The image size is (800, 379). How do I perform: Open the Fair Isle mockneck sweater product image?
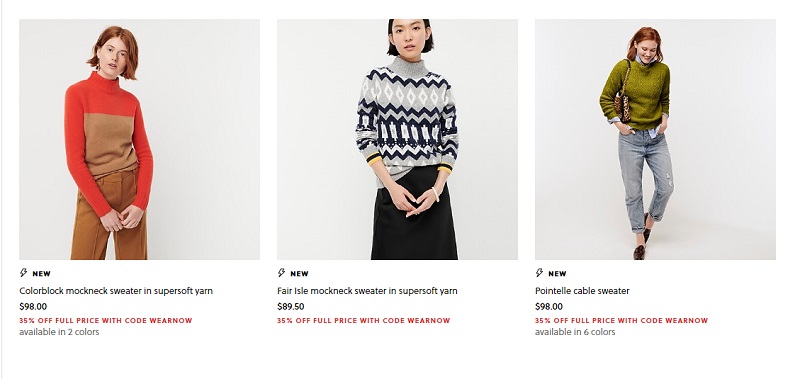tap(397, 139)
